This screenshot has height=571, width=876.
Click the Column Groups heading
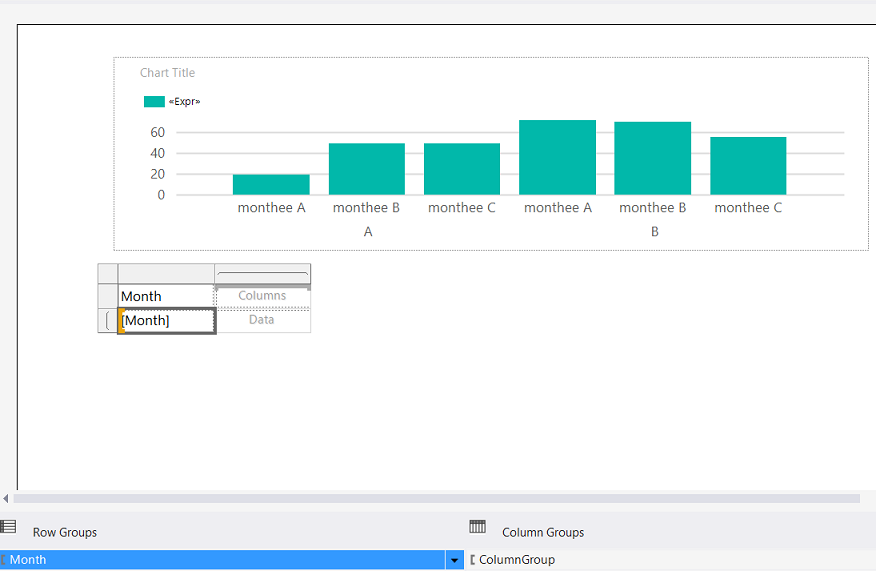pyautogui.click(x=543, y=532)
